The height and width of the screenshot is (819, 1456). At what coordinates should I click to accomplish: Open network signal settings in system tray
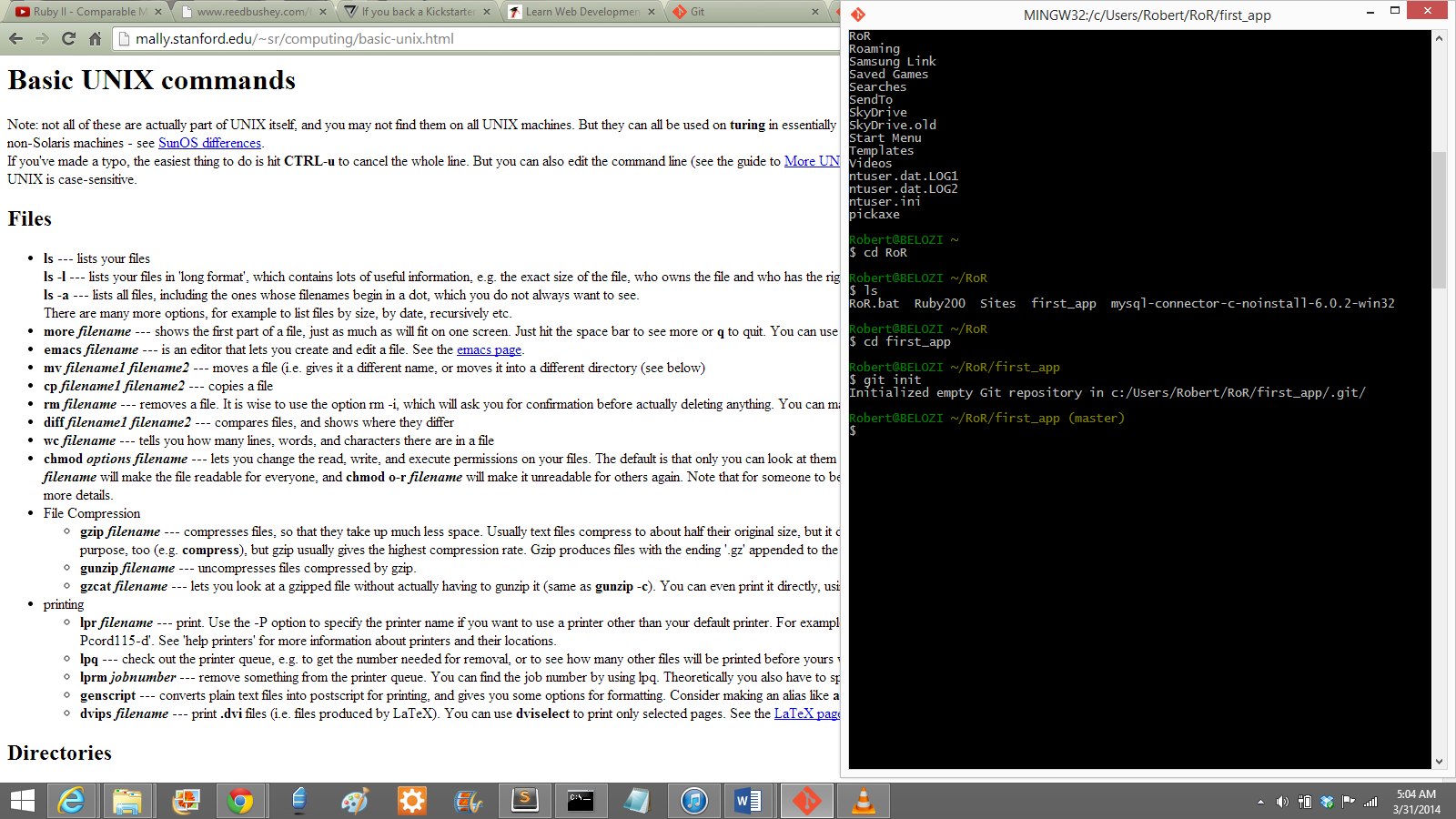[1370, 802]
